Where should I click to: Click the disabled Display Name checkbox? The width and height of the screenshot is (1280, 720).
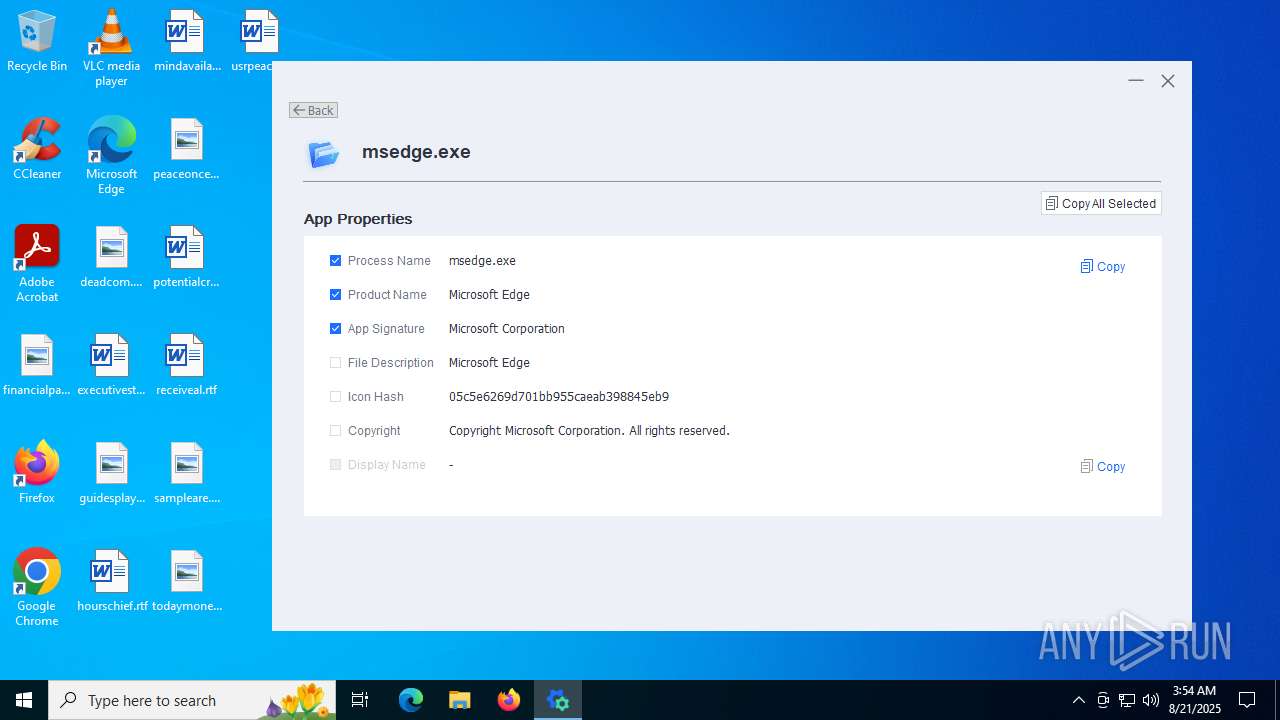(335, 465)
